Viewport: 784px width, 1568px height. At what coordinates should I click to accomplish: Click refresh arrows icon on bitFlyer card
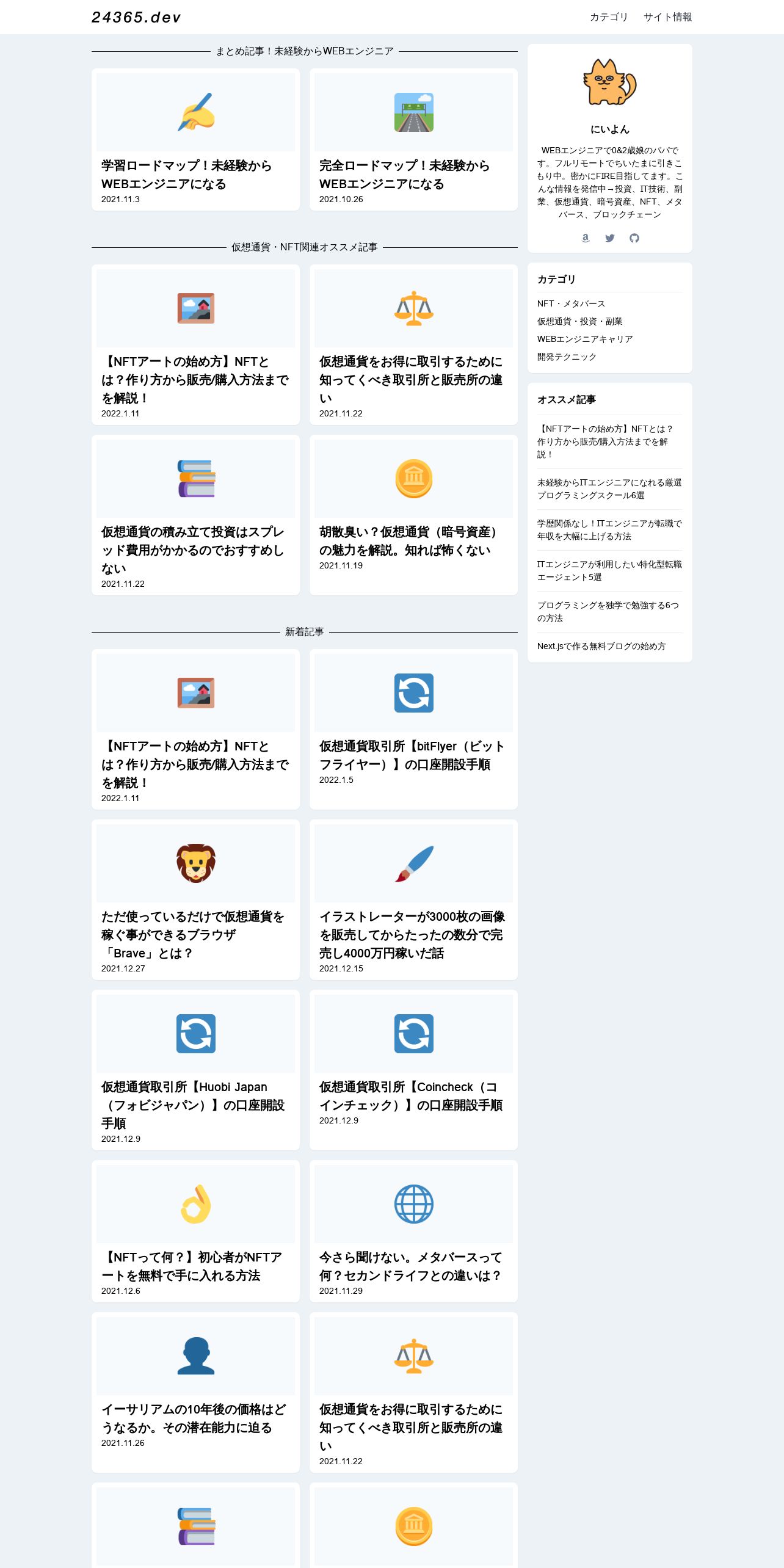[x=414, y=693]
